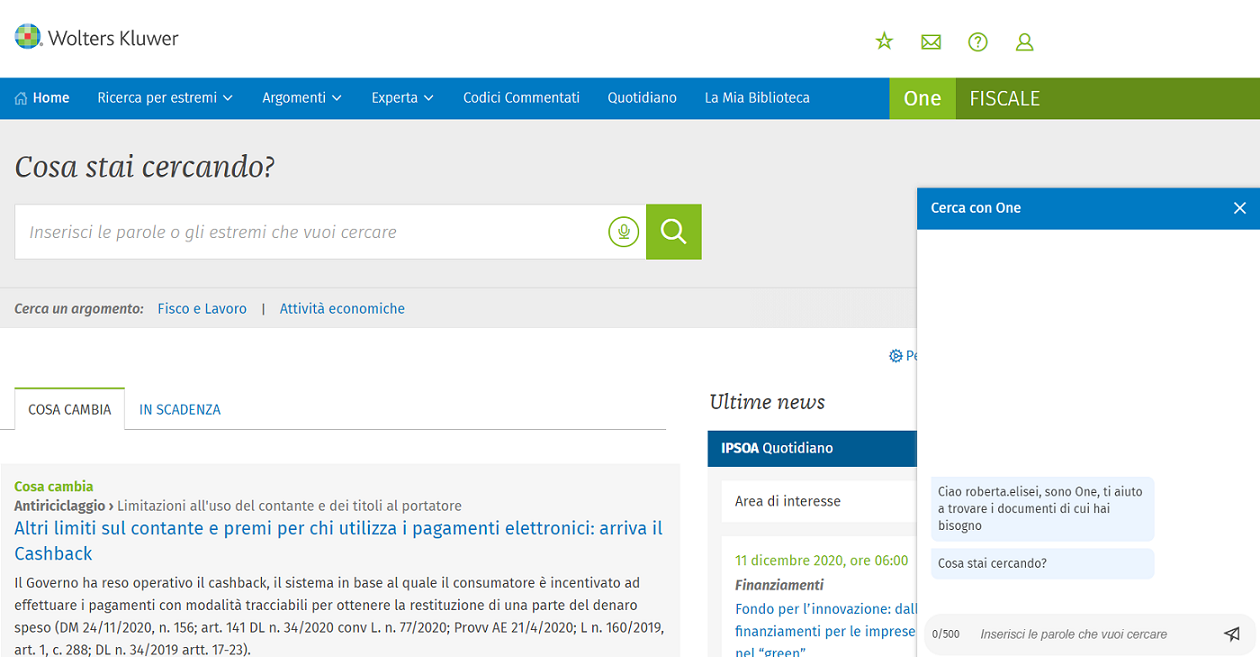1260x657 pixels.
Task: Click the help question mark icon
Action: coord(978,42)
